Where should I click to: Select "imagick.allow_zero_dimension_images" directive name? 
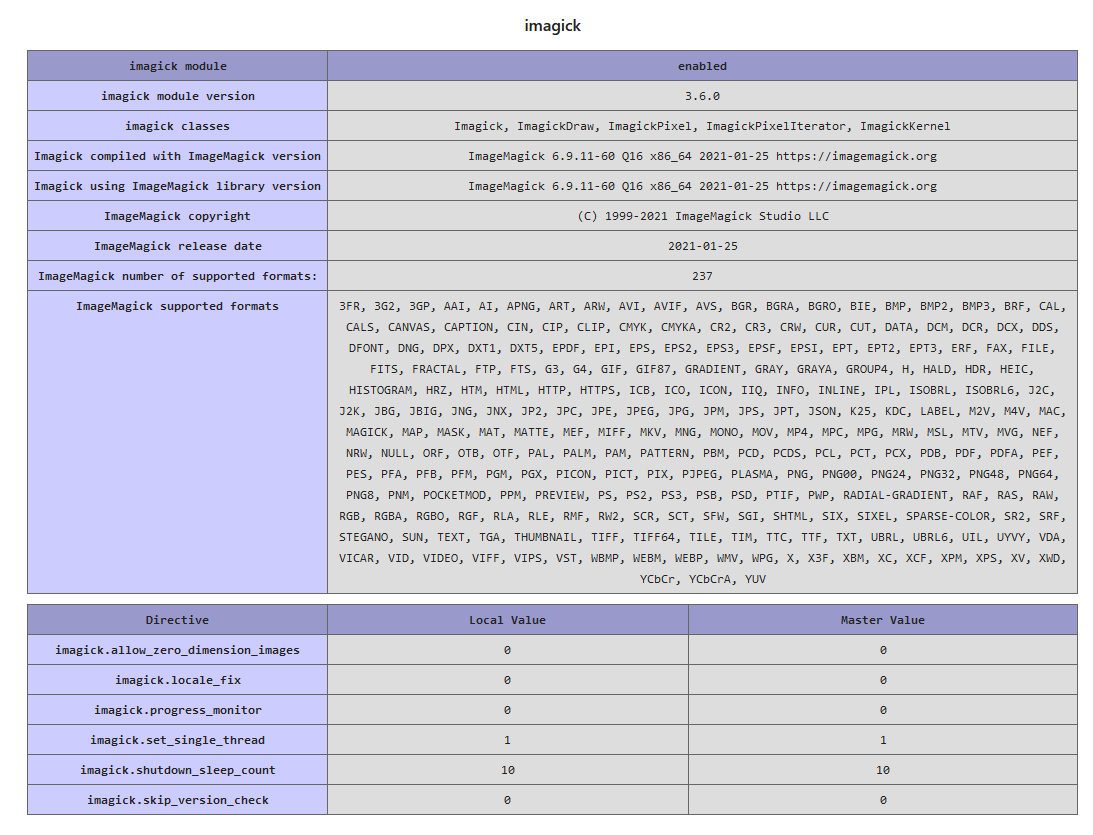(x=177, y=650)
